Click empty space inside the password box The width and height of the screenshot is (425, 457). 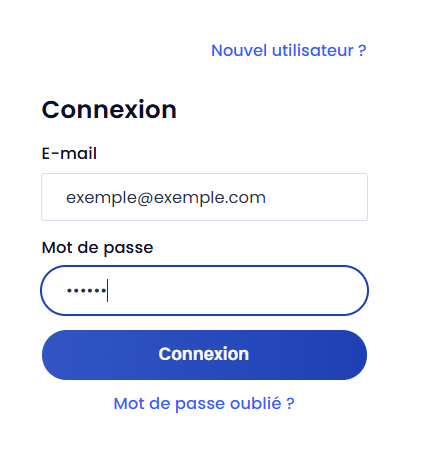pyautogui.click(x=233, y=290)
